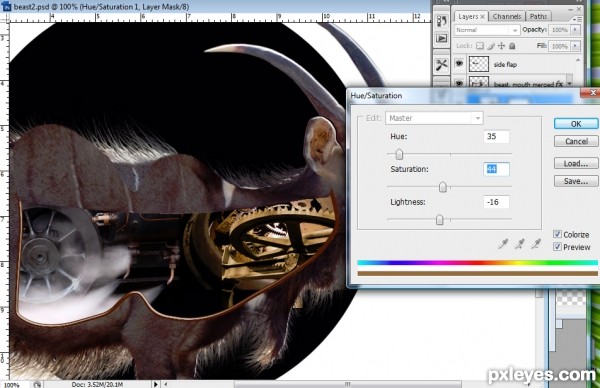Image resolution: width=600 pixels, height=388 pixels.
Task: Expand effects on beast mouth merged layer
Action: click(569, 83)
